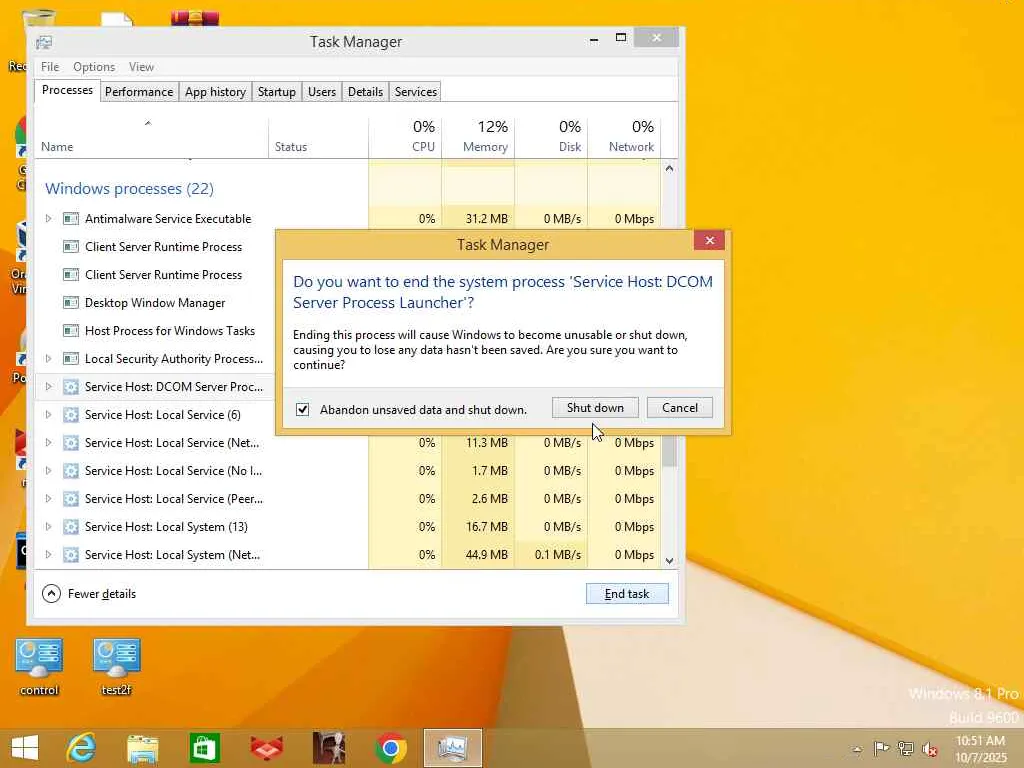
Task: Click the Shut down button in dialog
Action: [x=595, y=408]
